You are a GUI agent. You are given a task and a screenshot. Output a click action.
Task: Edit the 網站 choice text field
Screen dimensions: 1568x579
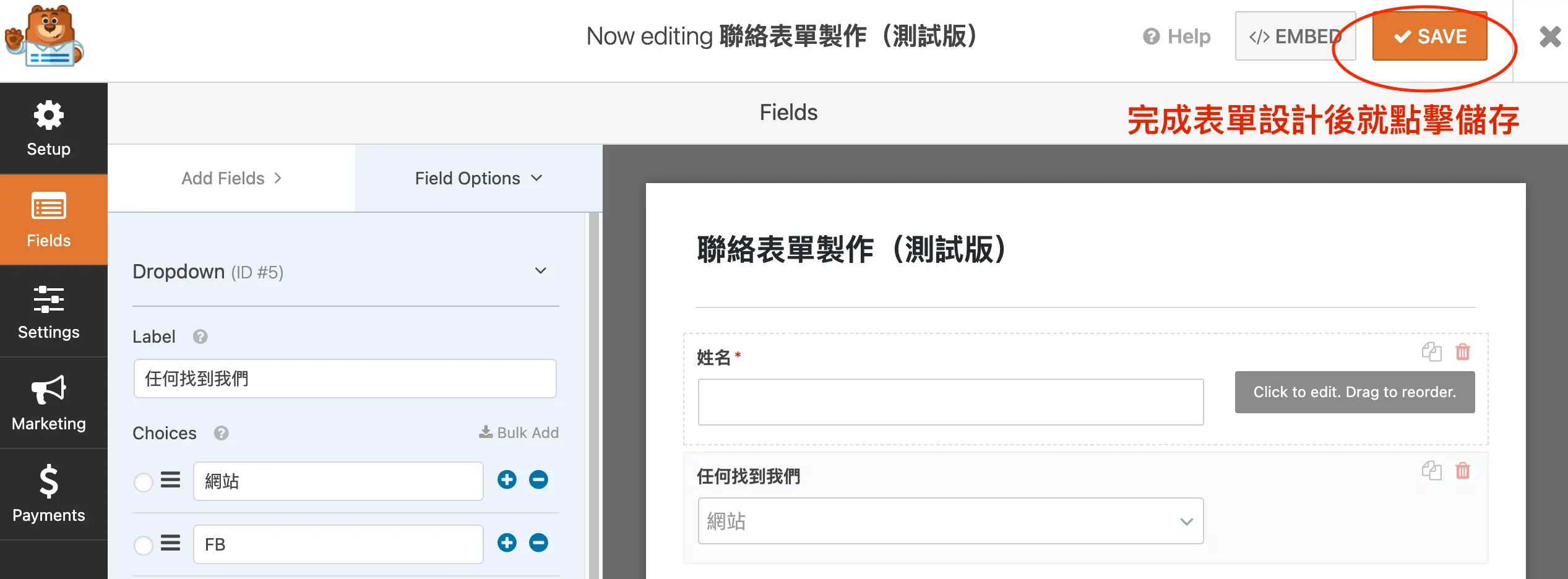tap(338, 481)
